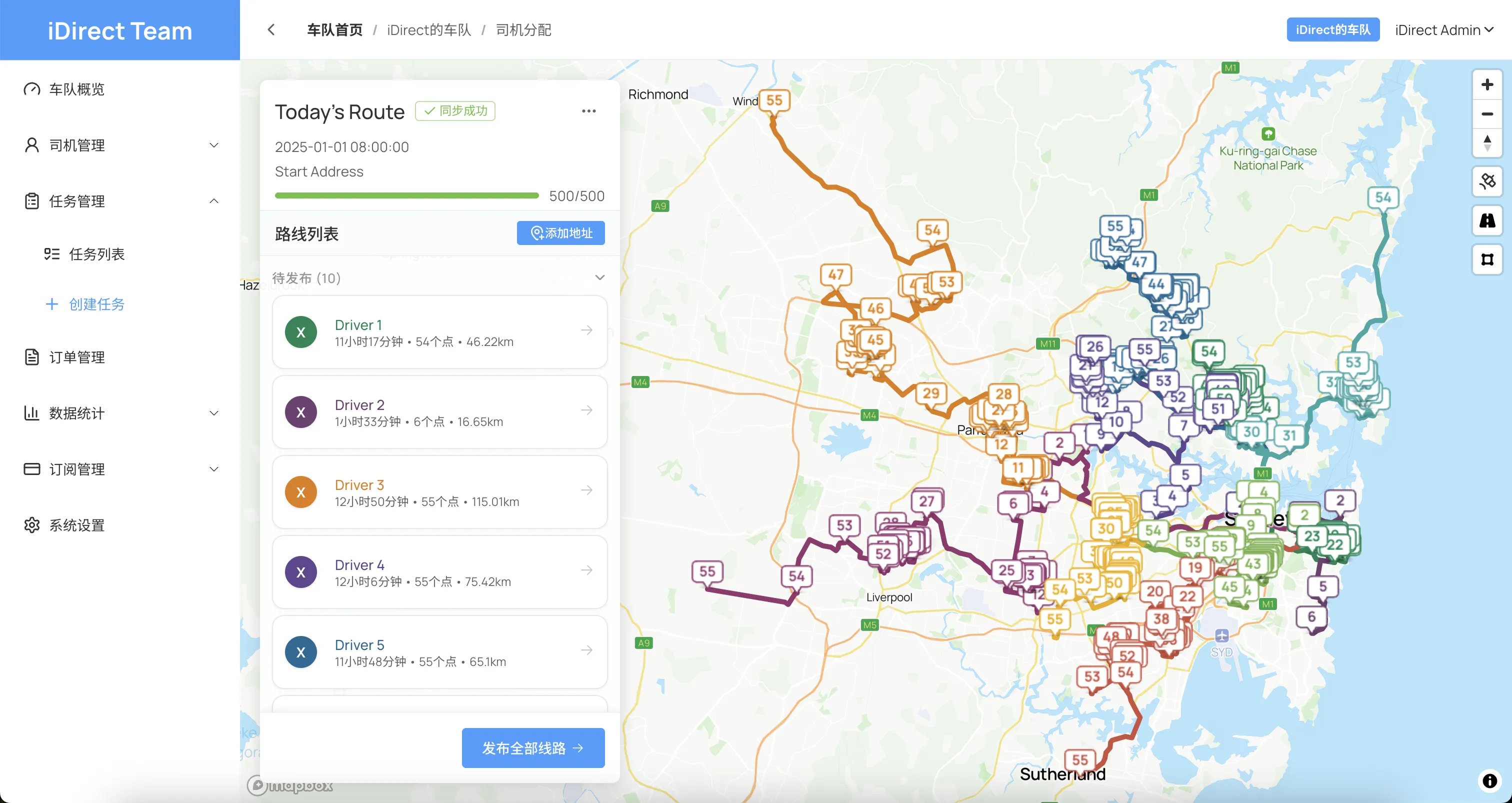Collapse the 待发布 (10) section
The image size is (1512, 803).
pos(599,277)
